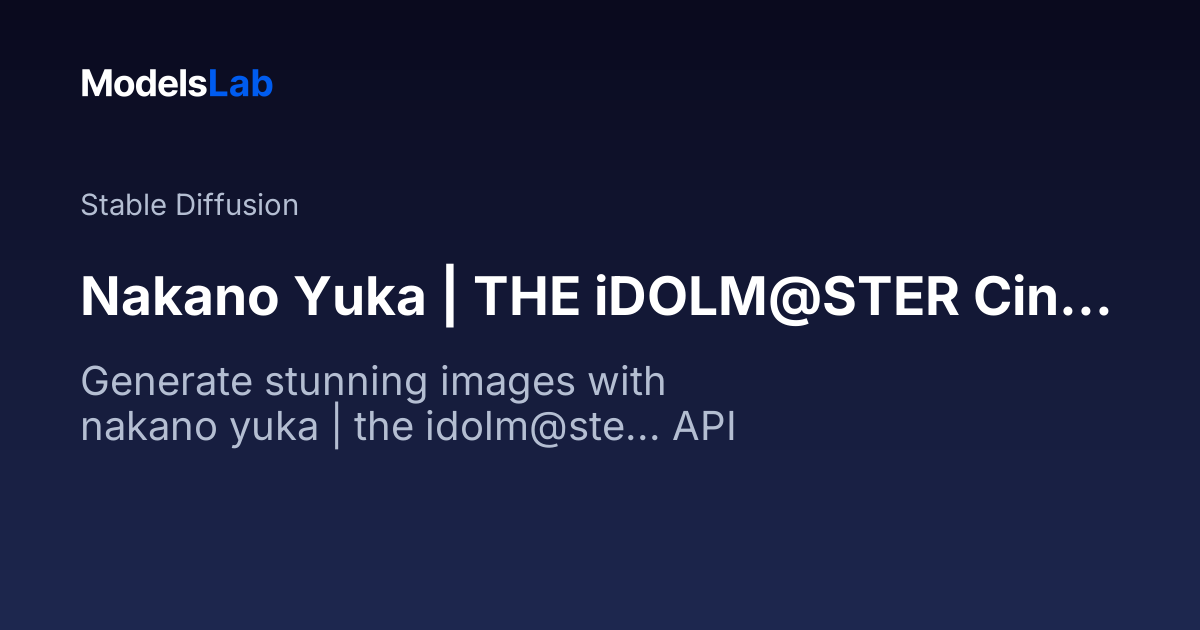Screen dimensions: 1200x630
Task: Click lowercase "nakano yuka" in the description
Action: point(199,428)
